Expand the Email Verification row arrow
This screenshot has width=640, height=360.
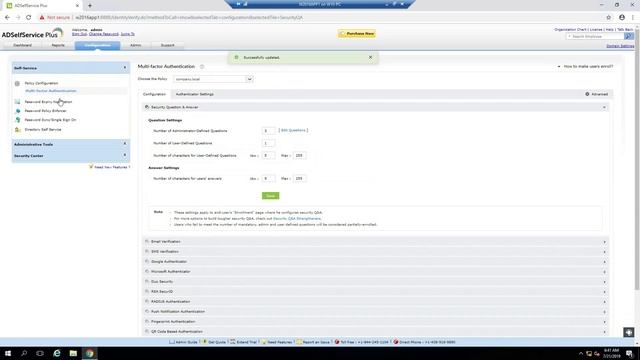tap(604, 242)
